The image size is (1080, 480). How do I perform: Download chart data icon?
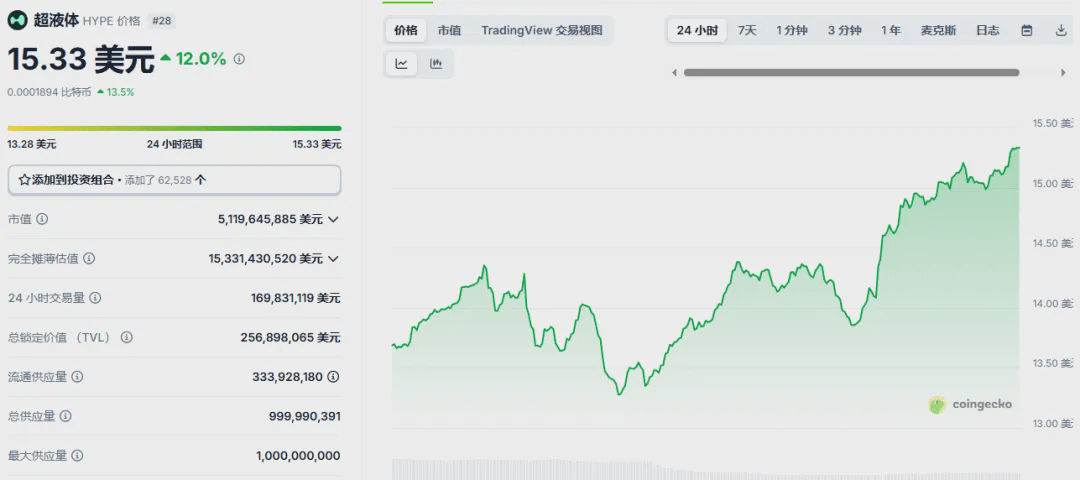pyautogui.click(x=1061, y=30)
